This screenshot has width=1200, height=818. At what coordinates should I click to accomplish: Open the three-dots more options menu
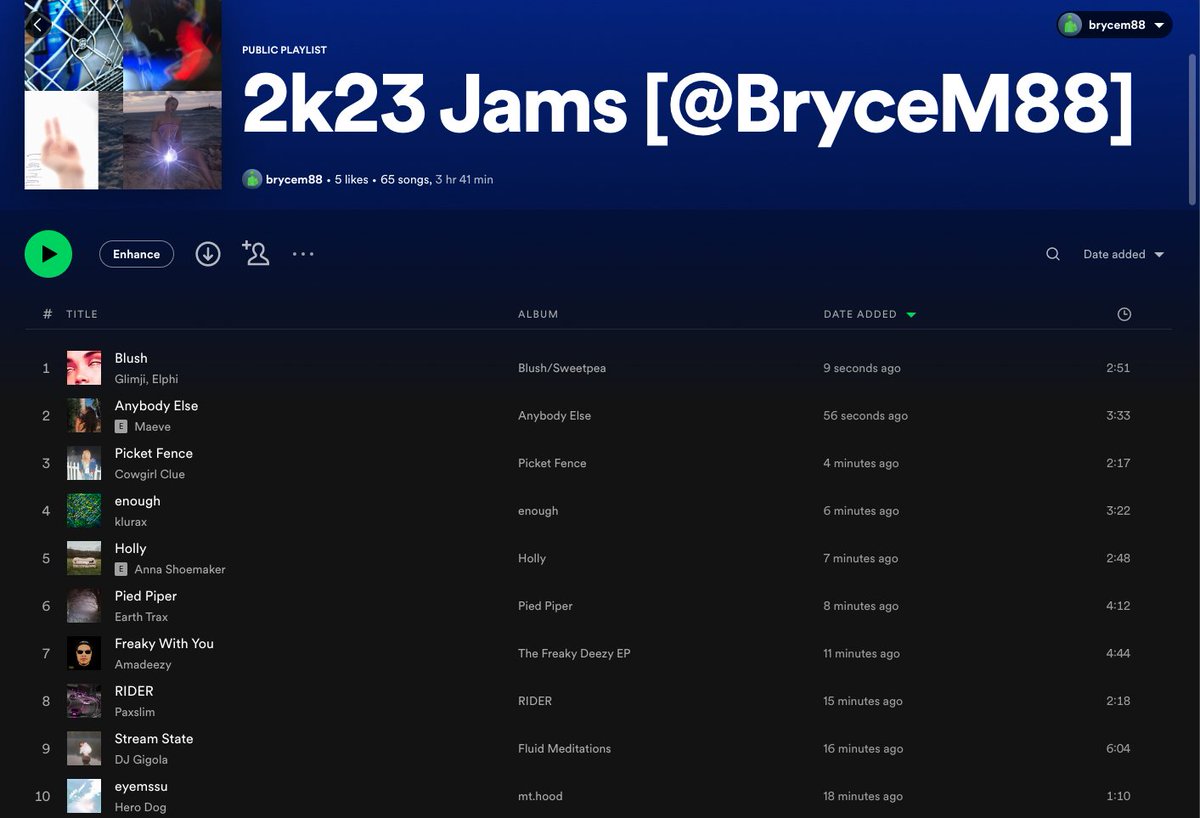click(x=303, y=254)
